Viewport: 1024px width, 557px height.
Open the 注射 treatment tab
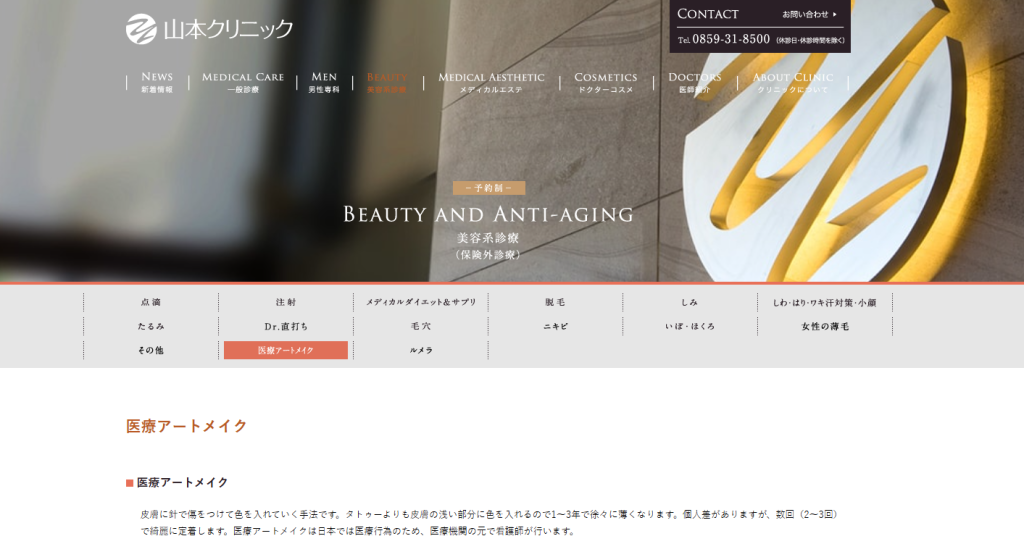pyautogui.click(x=286, y=302)
